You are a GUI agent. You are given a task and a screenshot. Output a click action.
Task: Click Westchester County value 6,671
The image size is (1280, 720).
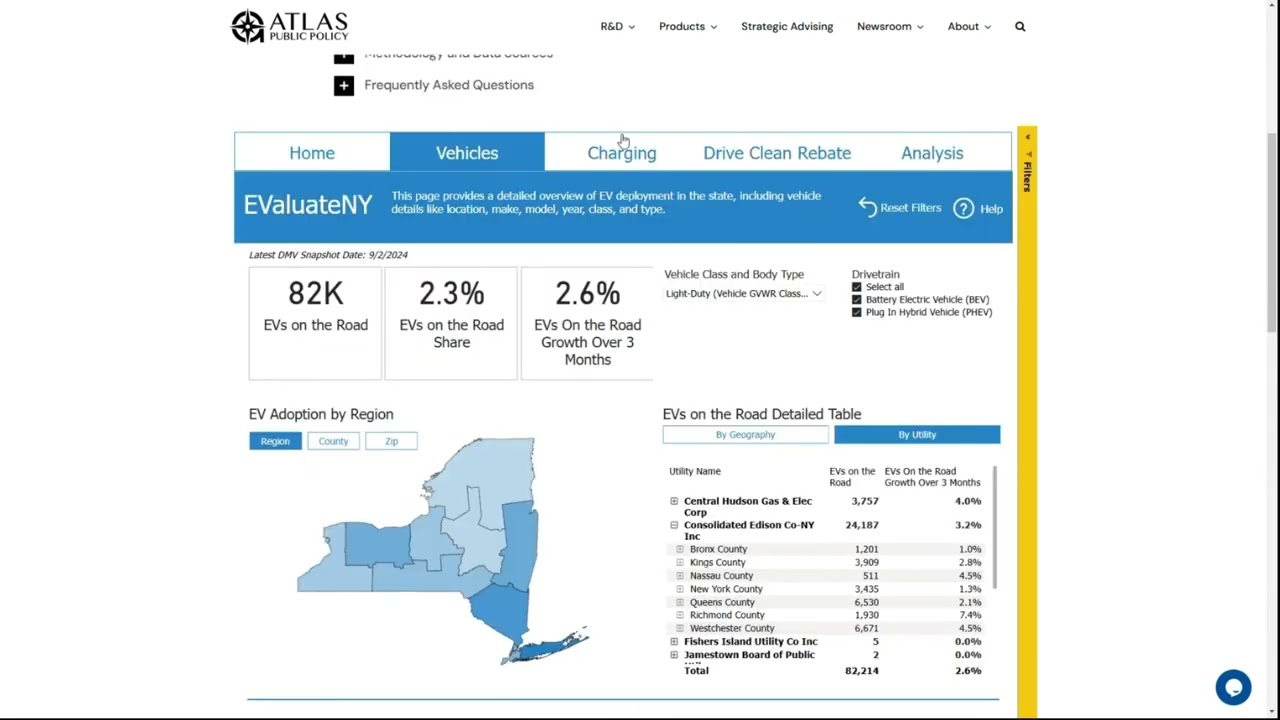pos(866,628)
